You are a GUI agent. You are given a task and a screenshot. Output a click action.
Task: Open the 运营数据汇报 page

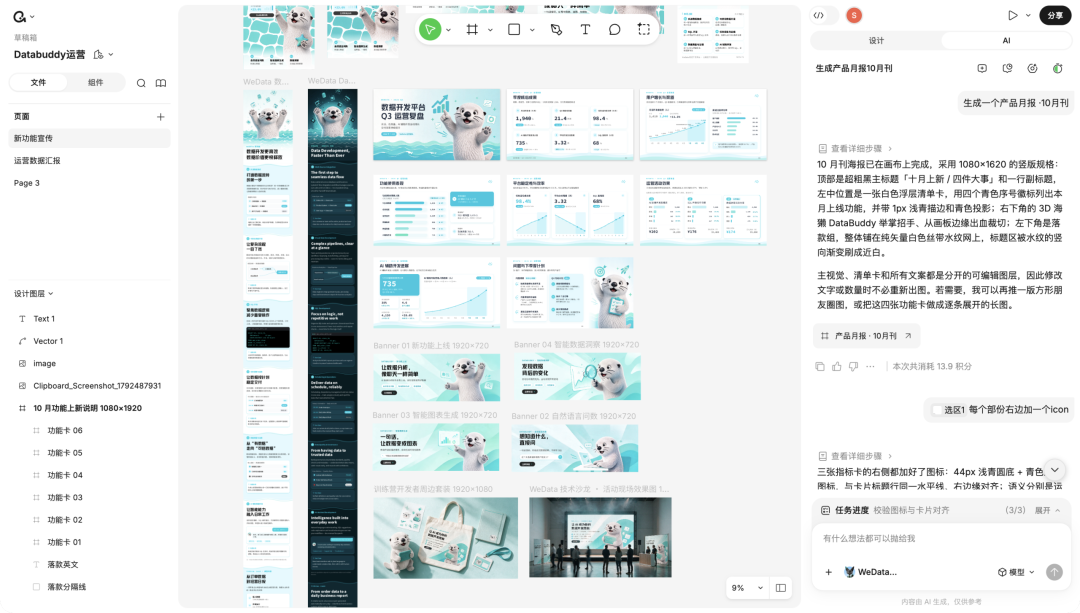[90, 160]
